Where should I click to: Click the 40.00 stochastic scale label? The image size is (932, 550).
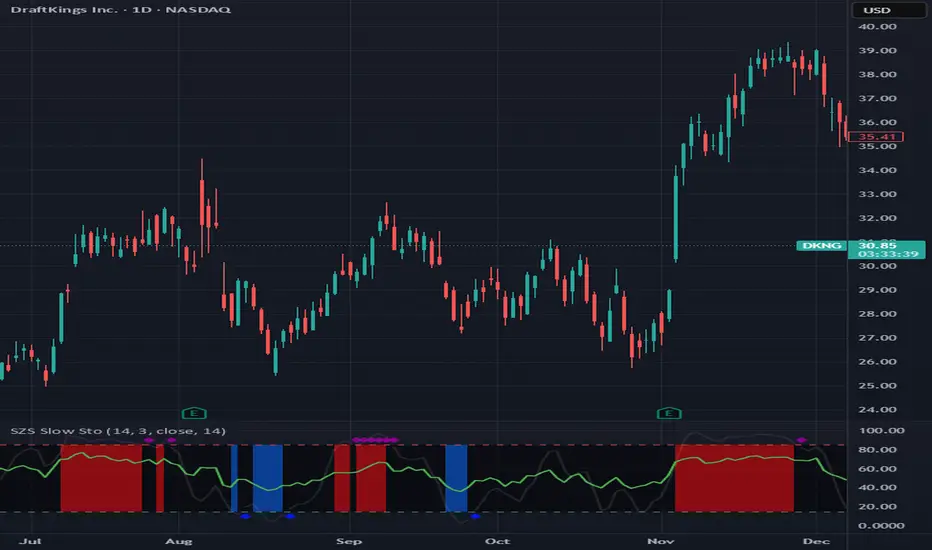click(877, 488)
